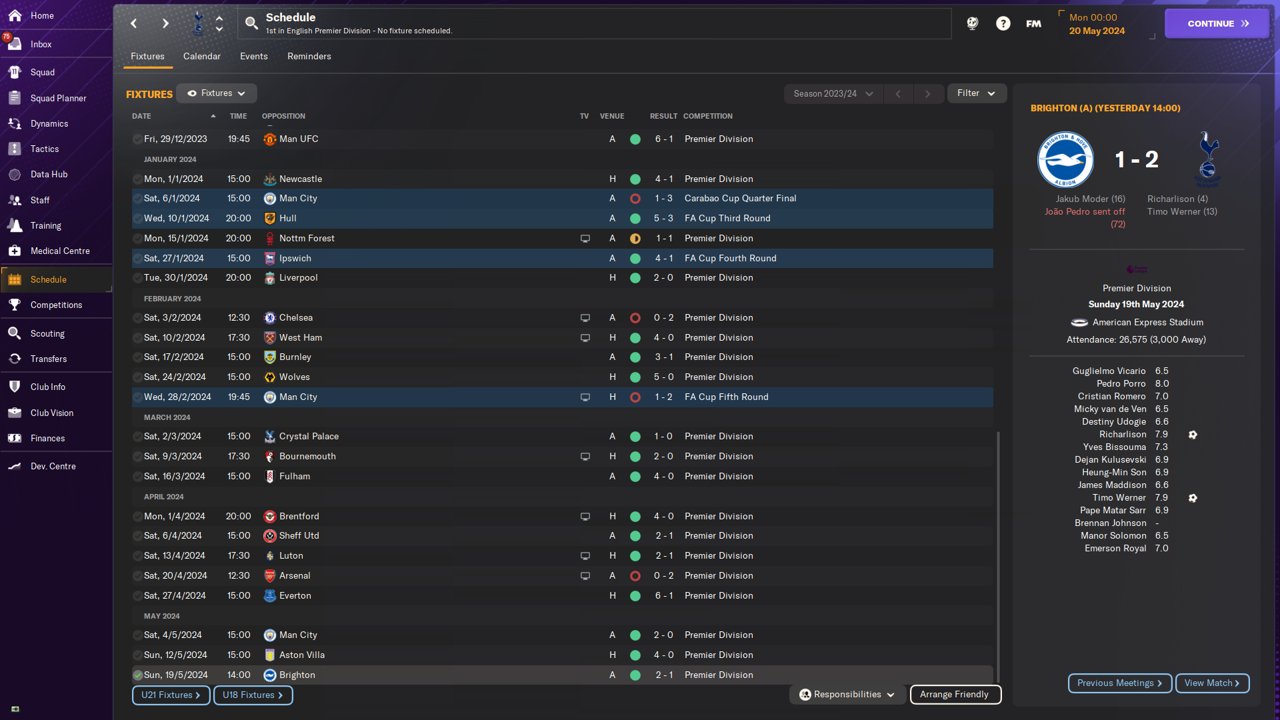Open the Fixtures view dropdown

point(217,93)
